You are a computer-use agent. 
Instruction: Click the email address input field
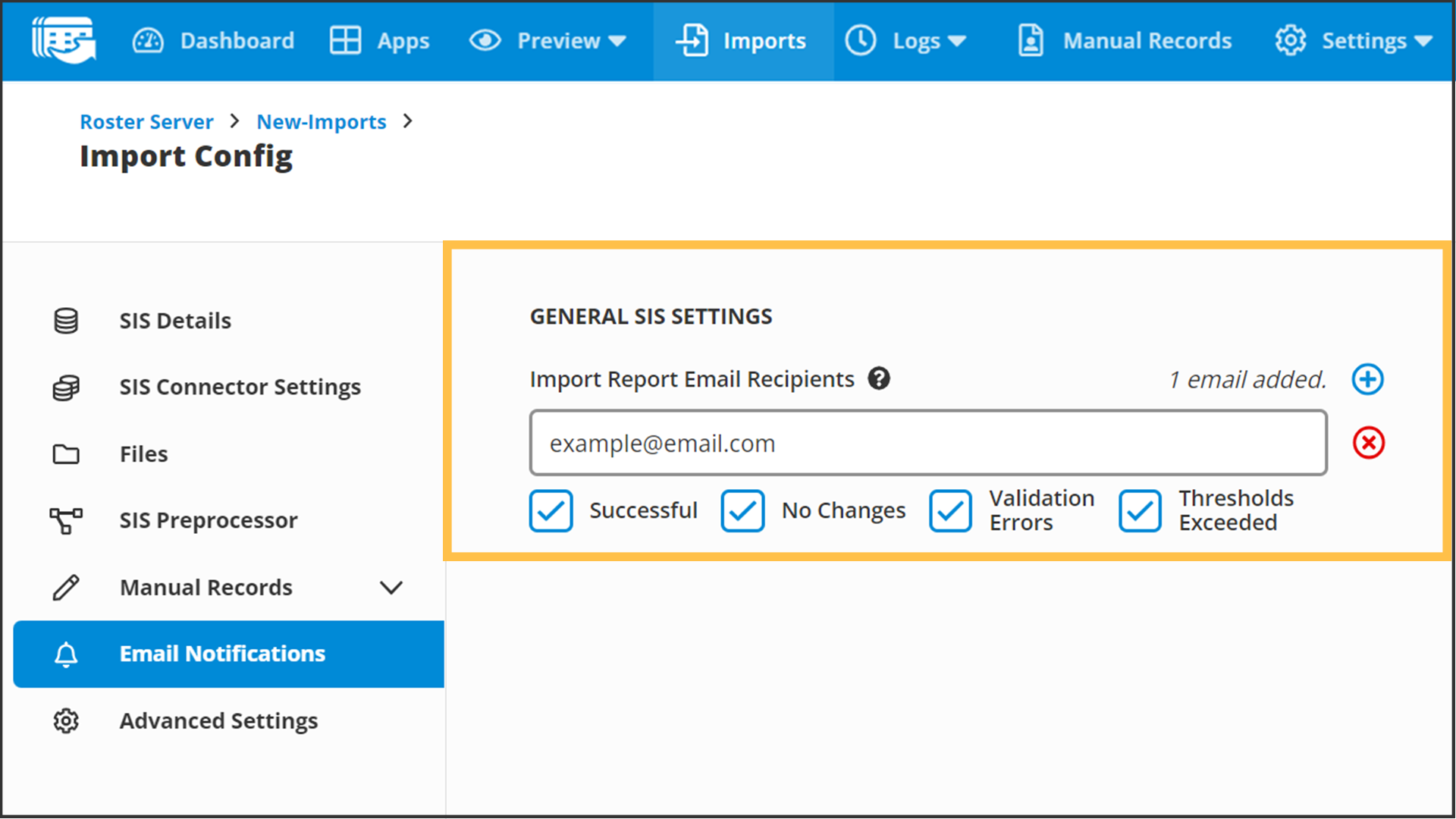[x=927, y=444]
